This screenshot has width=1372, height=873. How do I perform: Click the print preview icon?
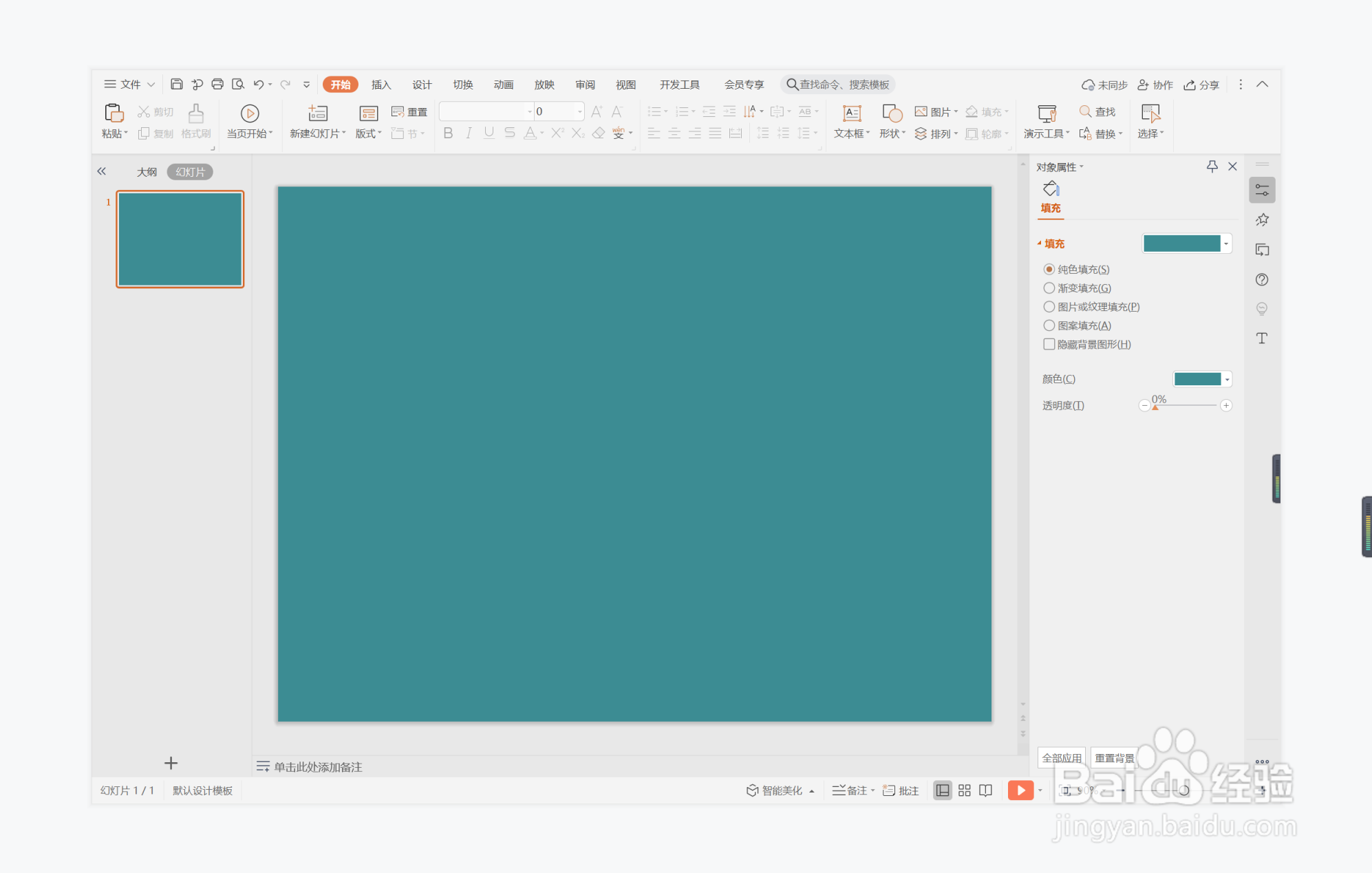238,84
